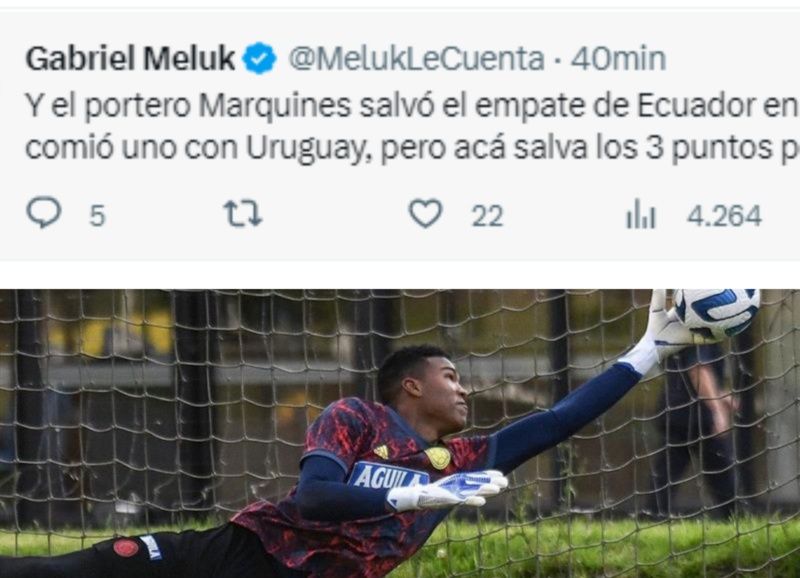Open the view analytics bar chart icon

click(x=641, y=214)
